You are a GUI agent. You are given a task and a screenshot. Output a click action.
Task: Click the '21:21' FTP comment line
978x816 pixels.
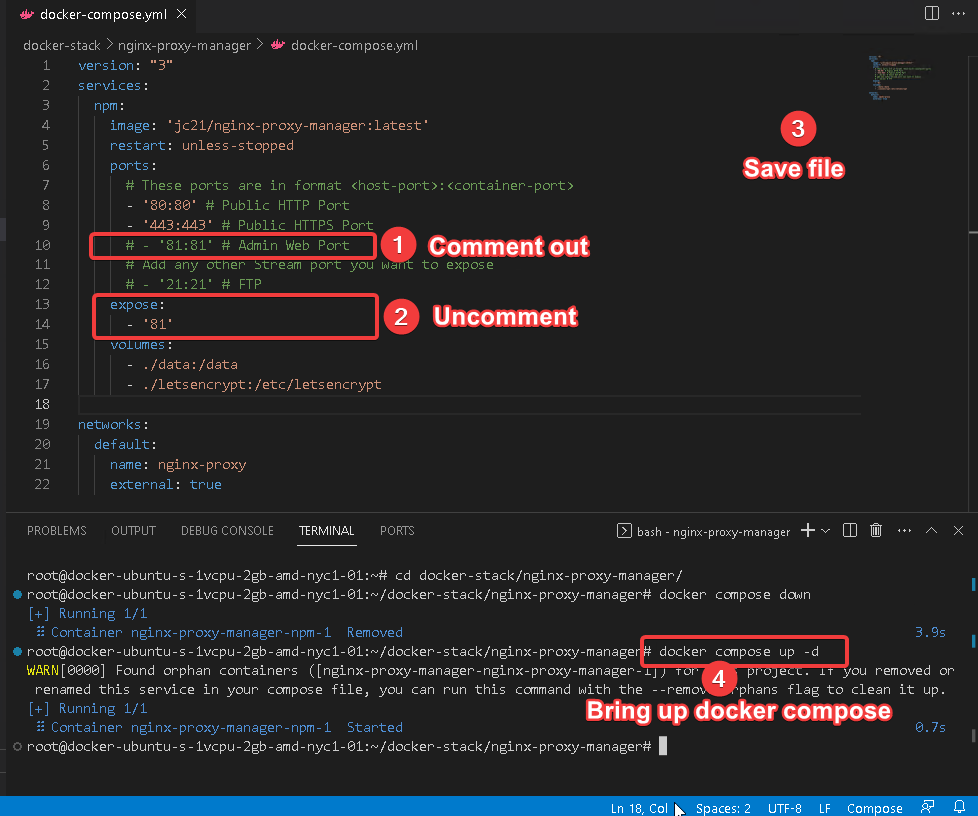pos(193,284)
